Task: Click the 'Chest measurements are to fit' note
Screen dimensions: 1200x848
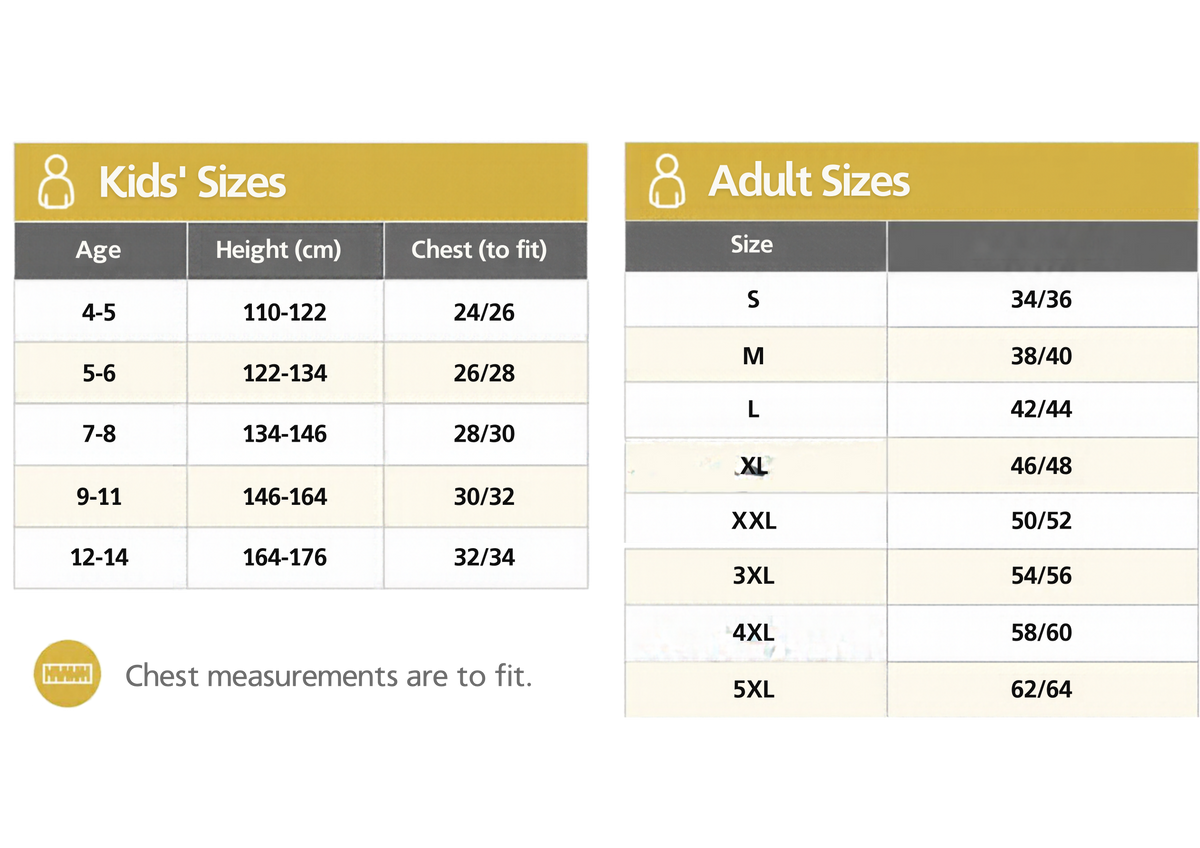Action: [329, 676]
